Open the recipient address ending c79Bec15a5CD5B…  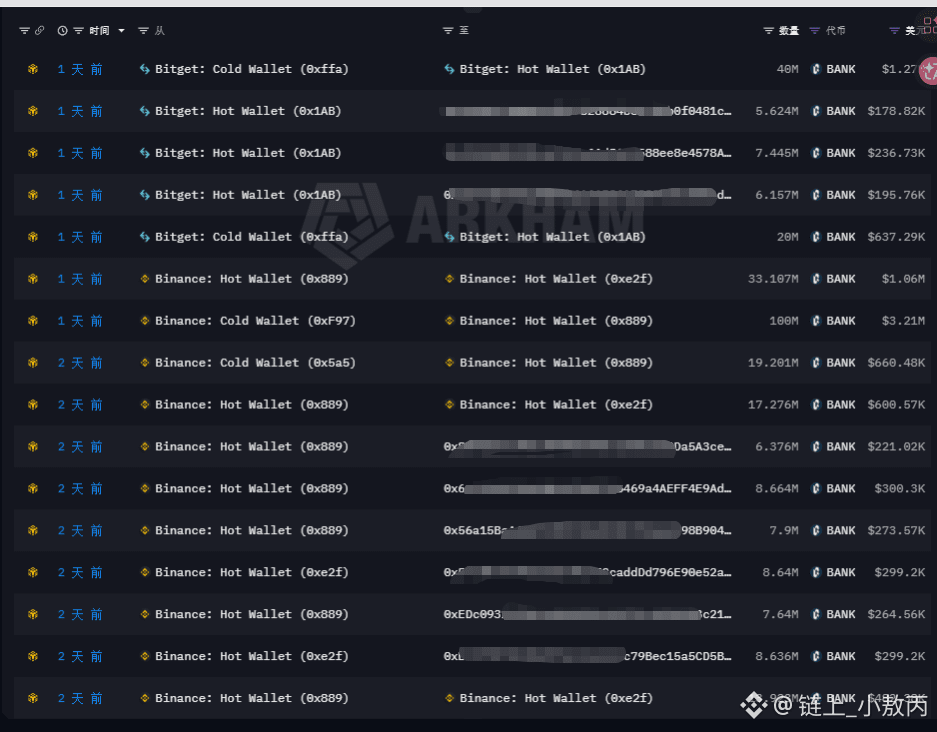pos(587,656)
